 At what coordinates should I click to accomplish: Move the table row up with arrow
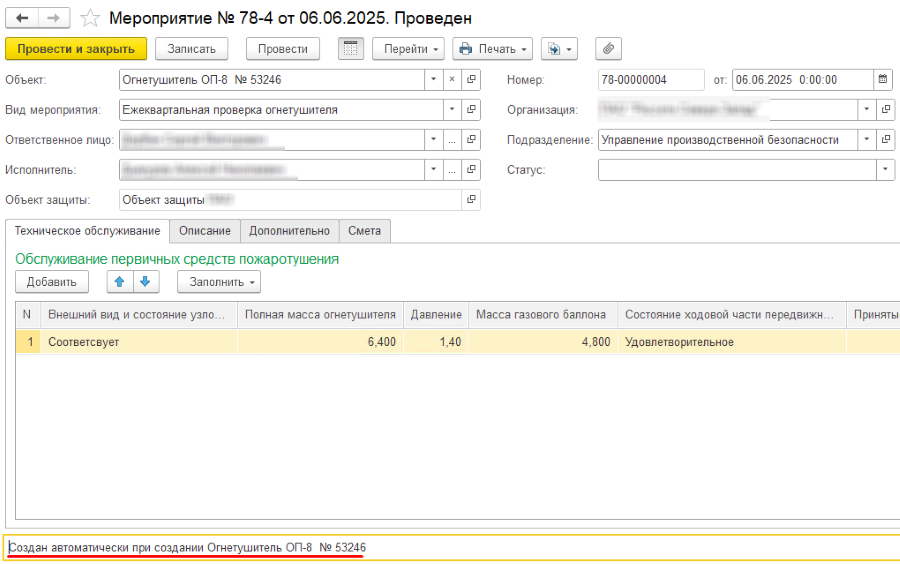(x=120, y=282)
